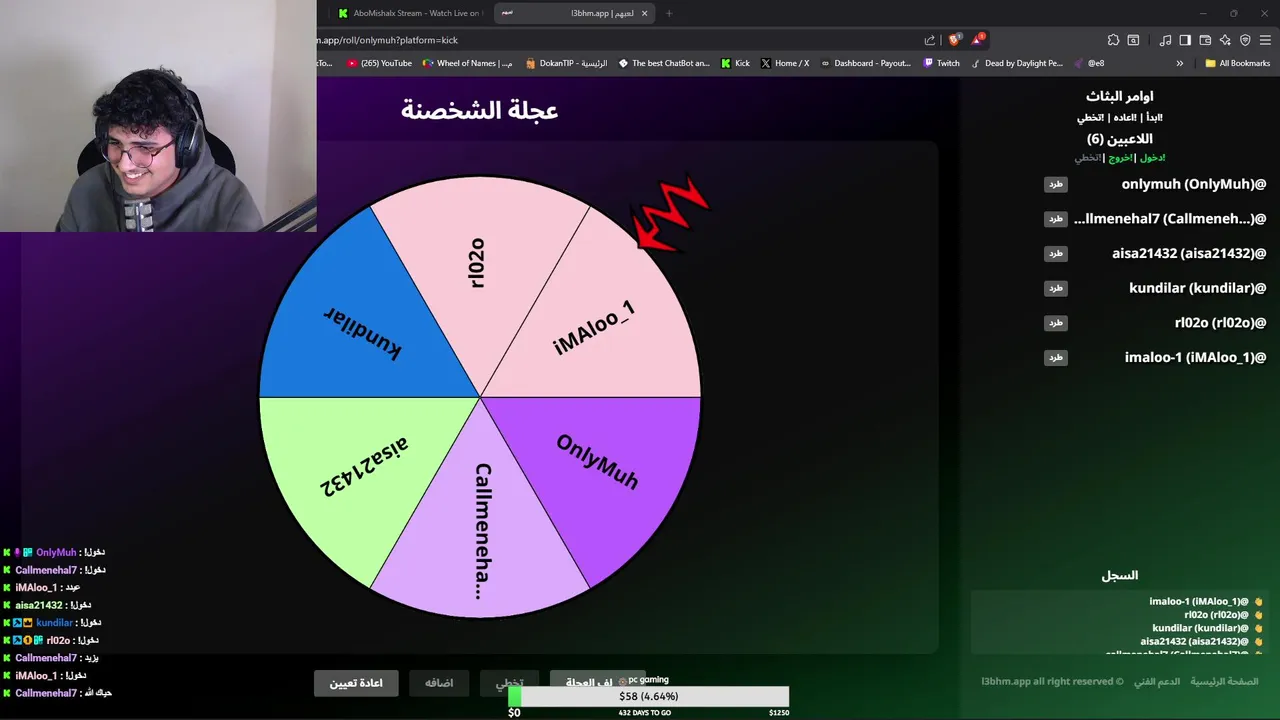Open Dead by Daylight bookmark

click(1017, 63)
